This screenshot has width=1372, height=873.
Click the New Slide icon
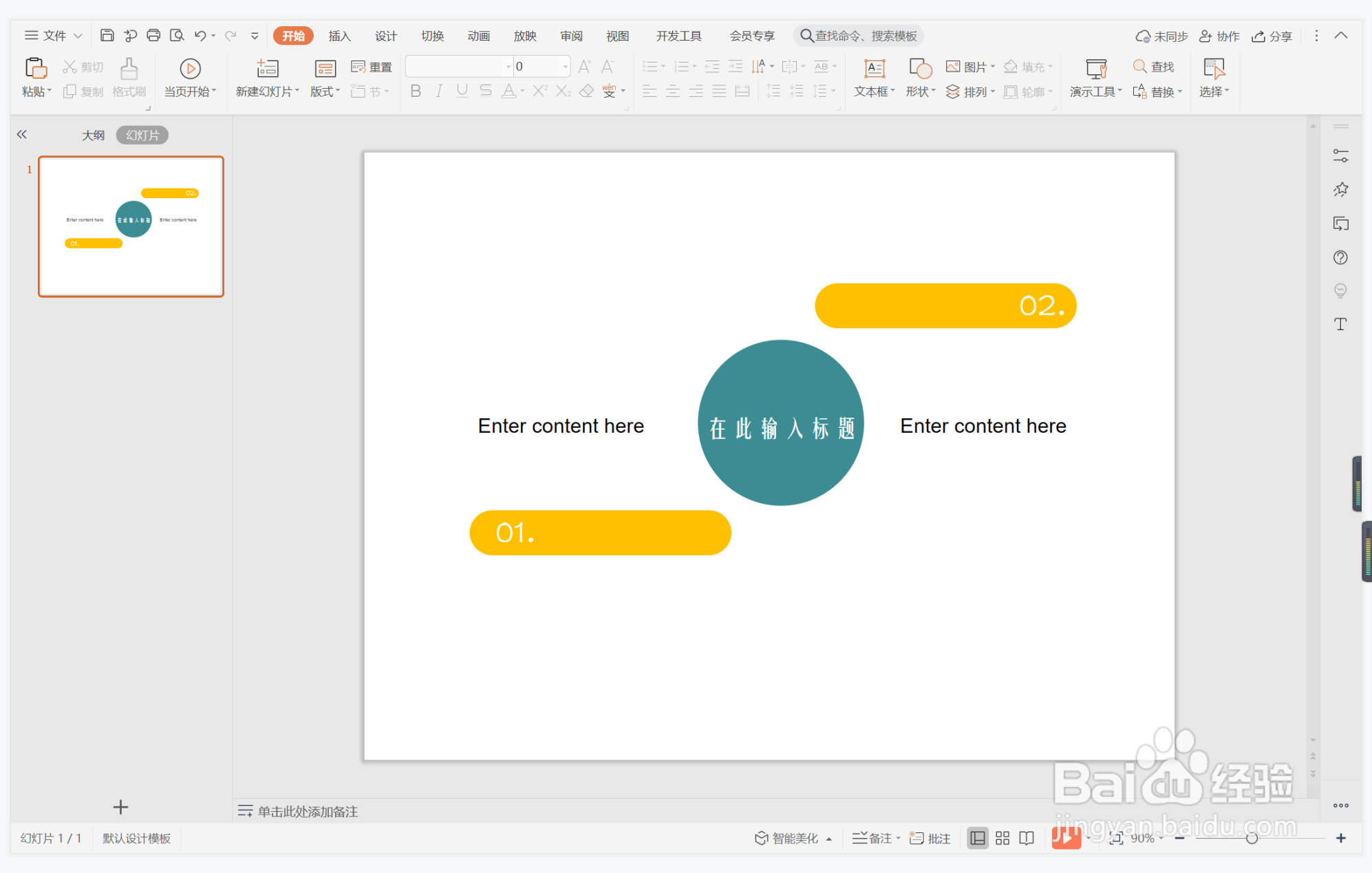pyautogui.click(x=267, y=69)
